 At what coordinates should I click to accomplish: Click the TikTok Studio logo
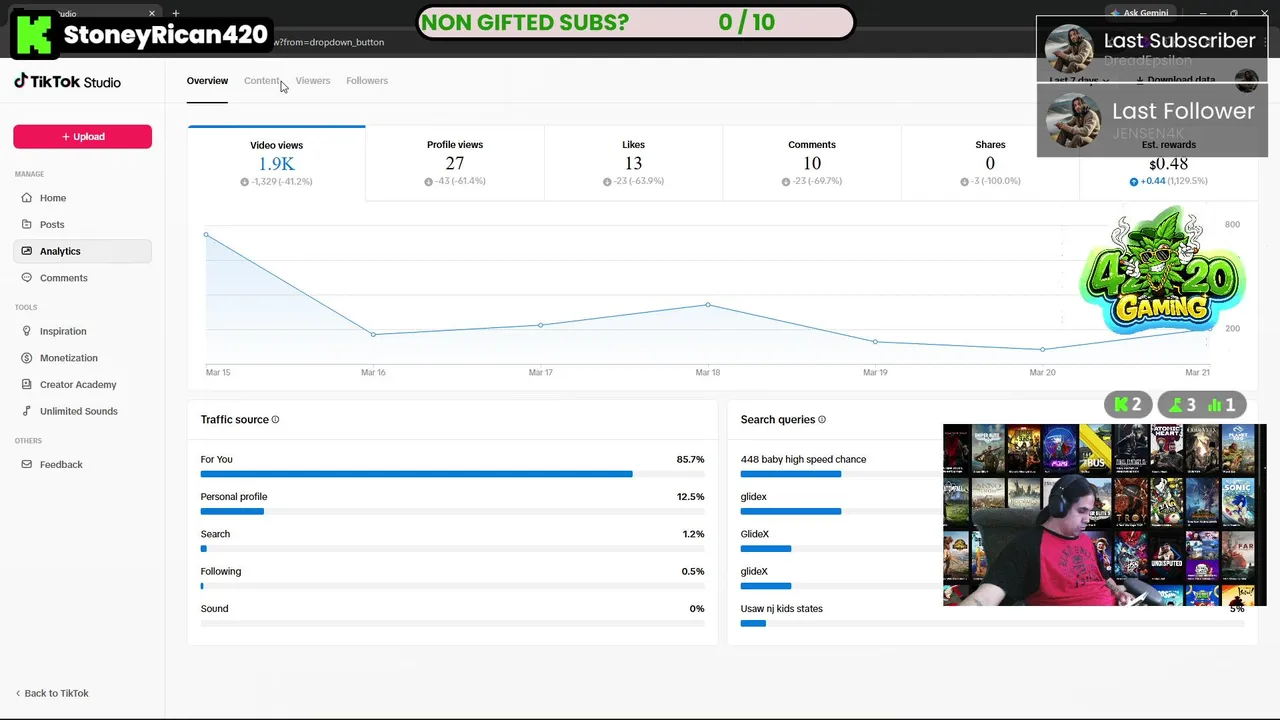pos(67,82)
